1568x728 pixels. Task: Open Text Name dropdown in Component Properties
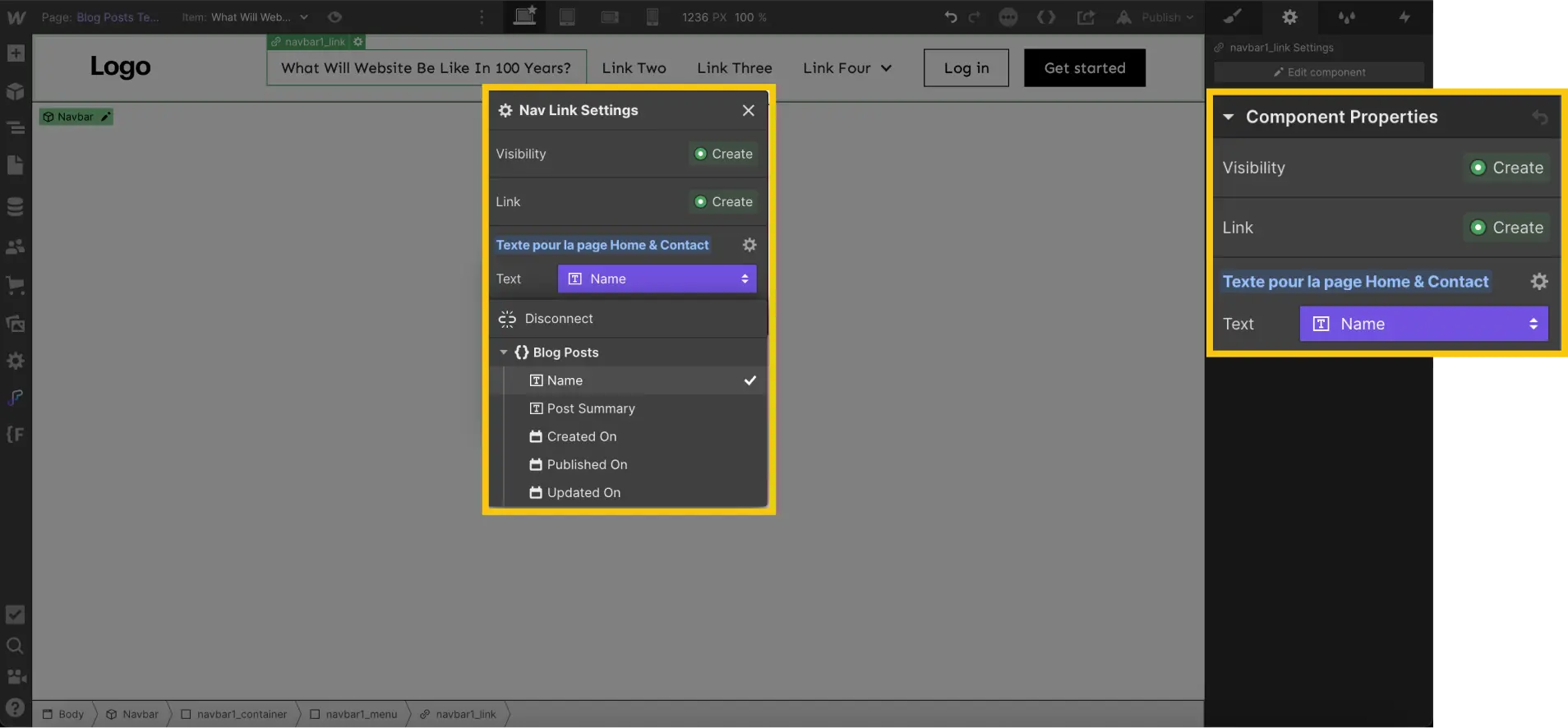(x=1423, y=324)
